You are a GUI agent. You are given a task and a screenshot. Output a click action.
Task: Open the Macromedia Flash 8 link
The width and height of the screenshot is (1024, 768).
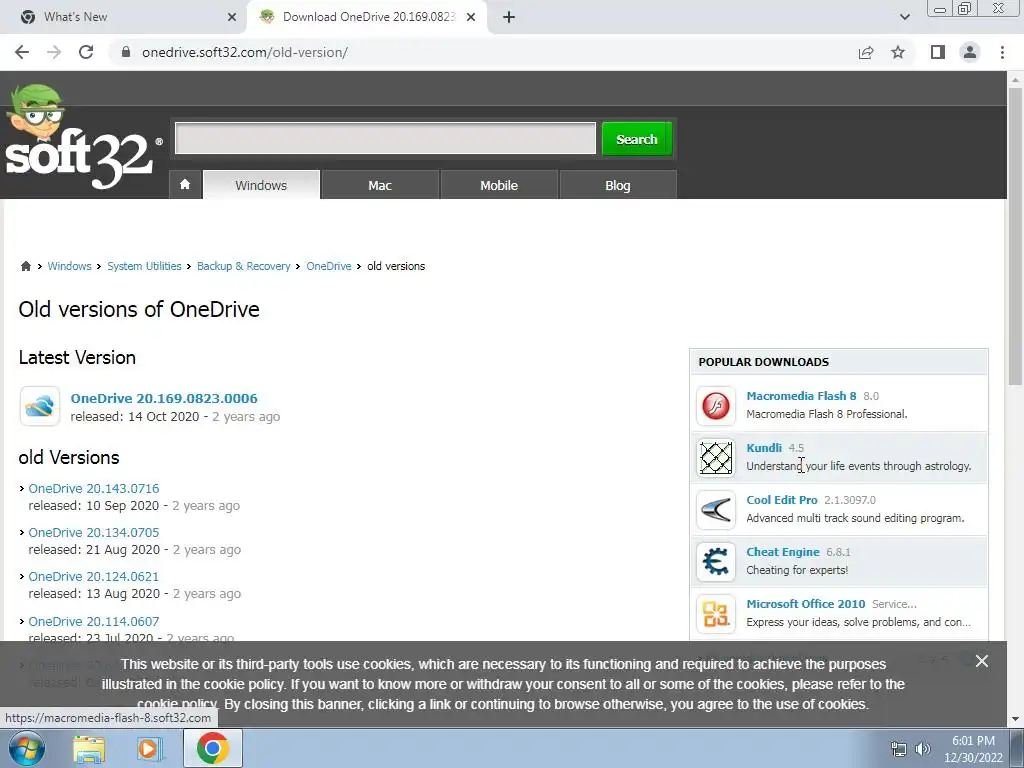[x=801, y=396]
